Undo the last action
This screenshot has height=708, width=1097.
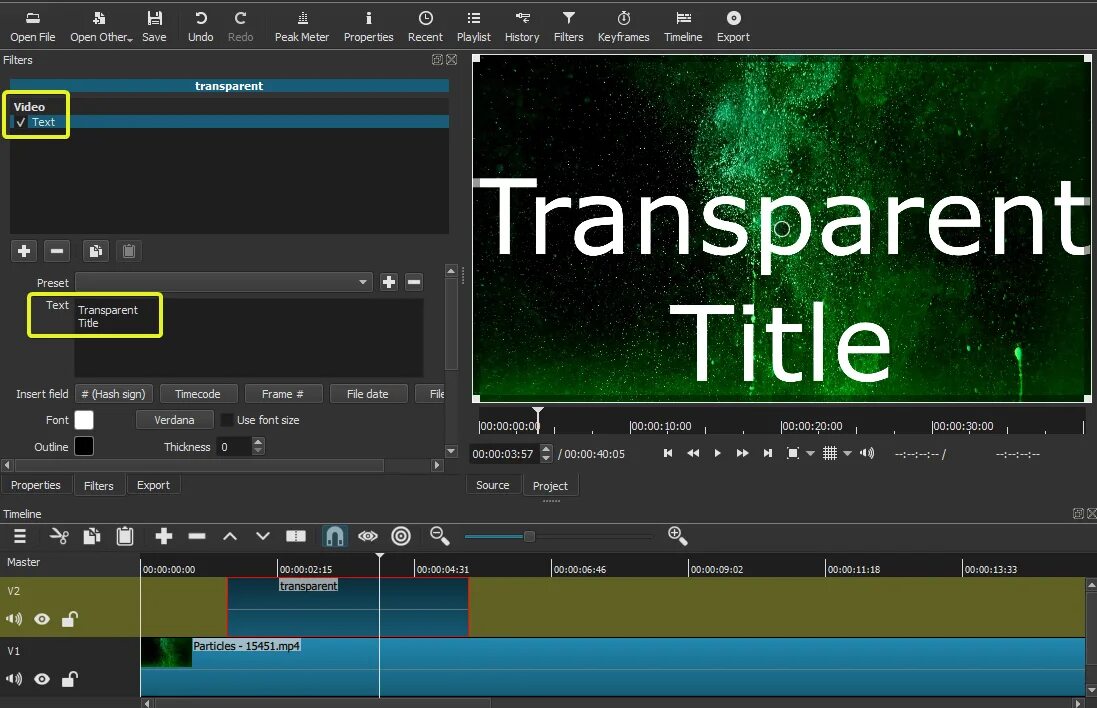click(x=200, y=27)
